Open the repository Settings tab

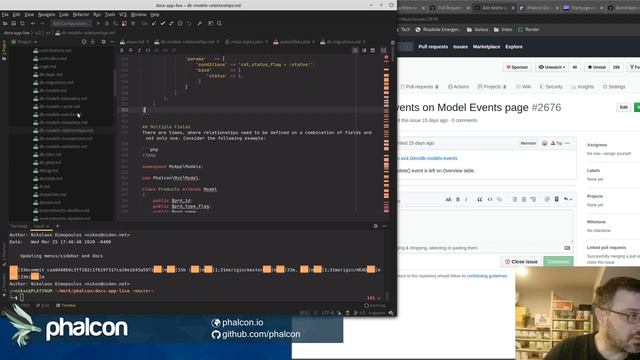coord(614,87)
